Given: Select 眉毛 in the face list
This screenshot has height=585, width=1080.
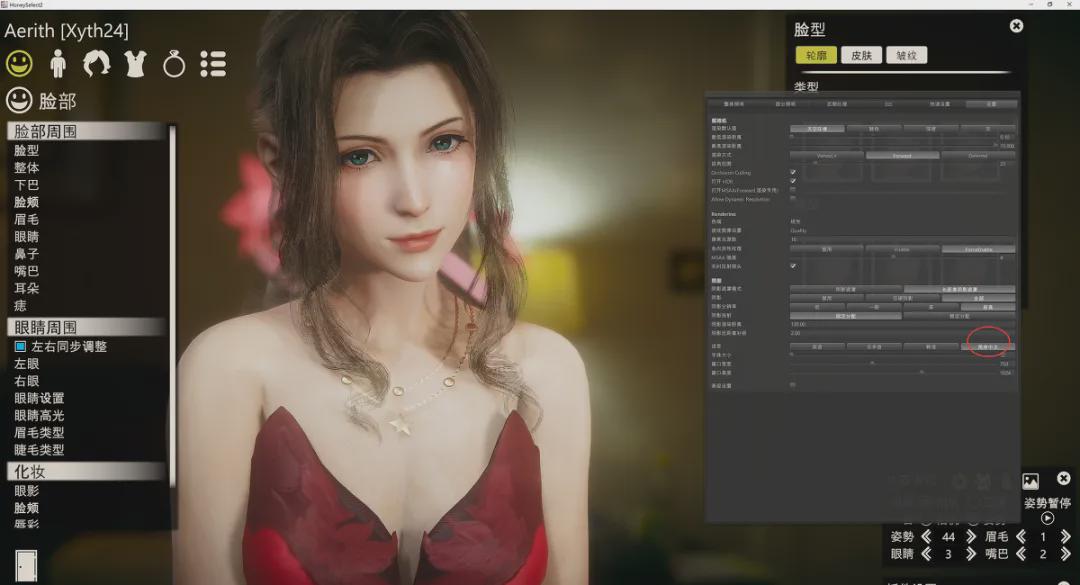Looking at the screenshot, I should pos(27,219).
